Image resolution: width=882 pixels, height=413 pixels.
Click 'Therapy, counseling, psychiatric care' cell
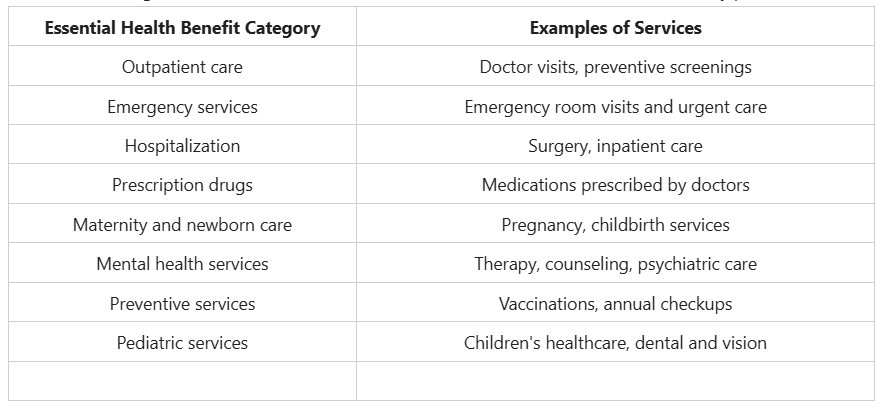(x=615, y=264)
